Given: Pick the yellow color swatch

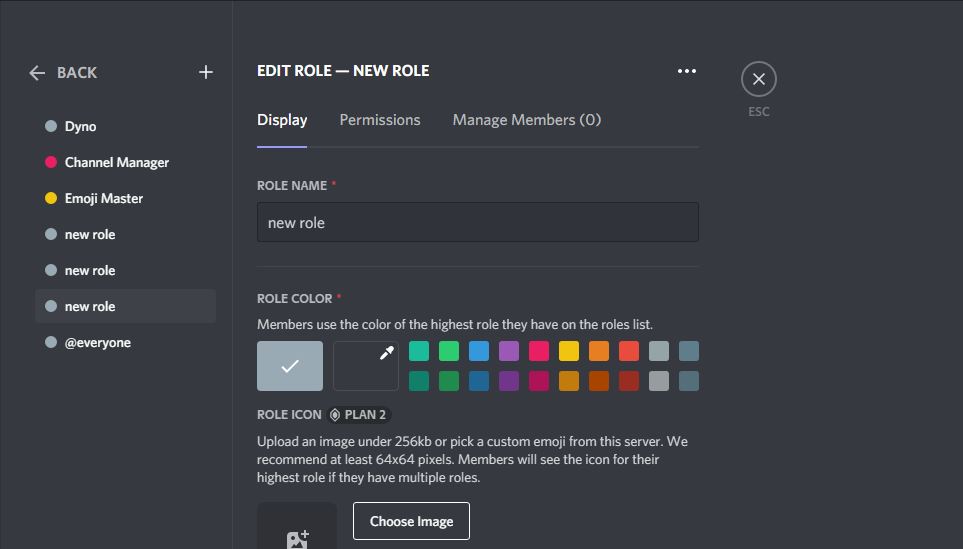Looking at the screenshot, I should click(569, 351).
